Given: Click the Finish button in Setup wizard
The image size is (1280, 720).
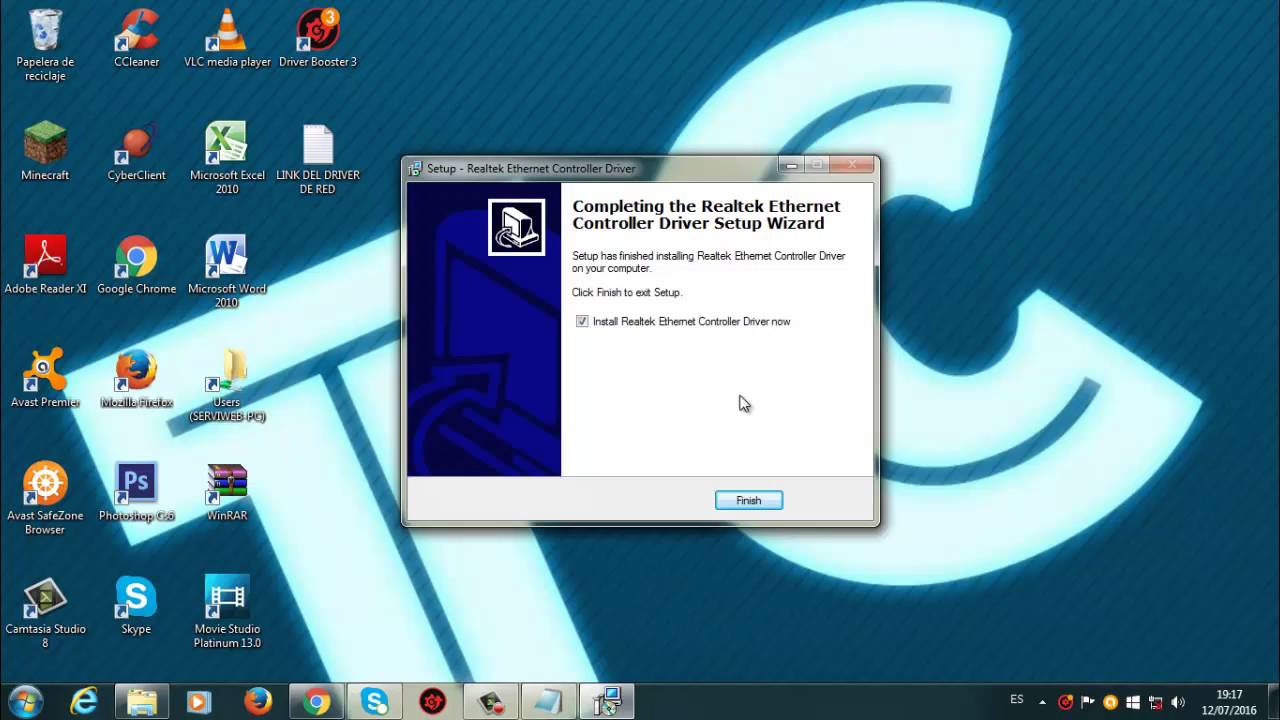Looking at the screenshot, I should 748,500.
